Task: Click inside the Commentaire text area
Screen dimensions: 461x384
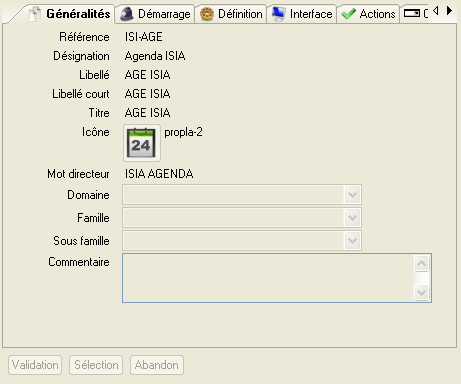Action: pyautogui.click(x=268, y=278)
